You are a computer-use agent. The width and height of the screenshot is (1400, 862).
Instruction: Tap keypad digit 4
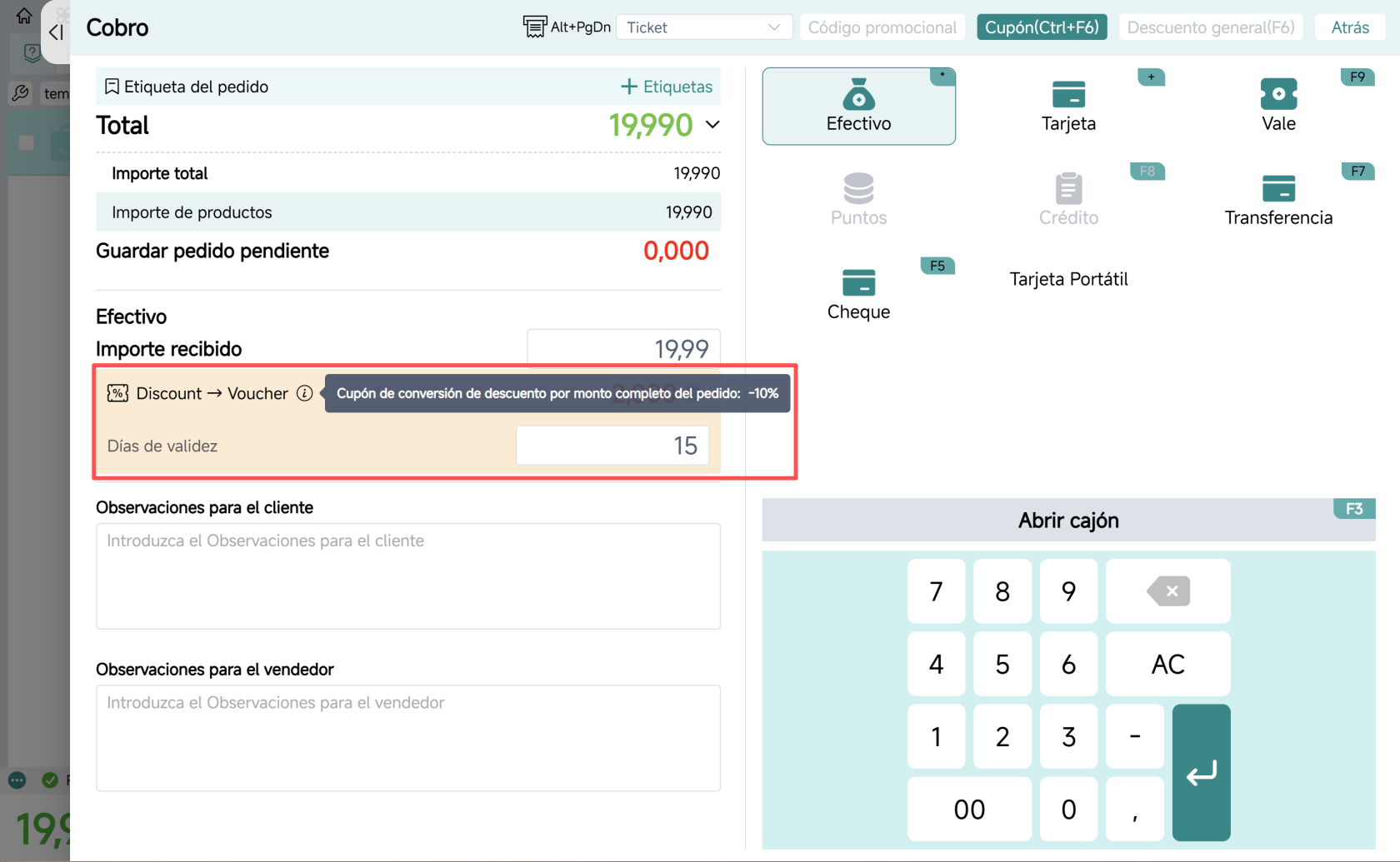point(936,664)
